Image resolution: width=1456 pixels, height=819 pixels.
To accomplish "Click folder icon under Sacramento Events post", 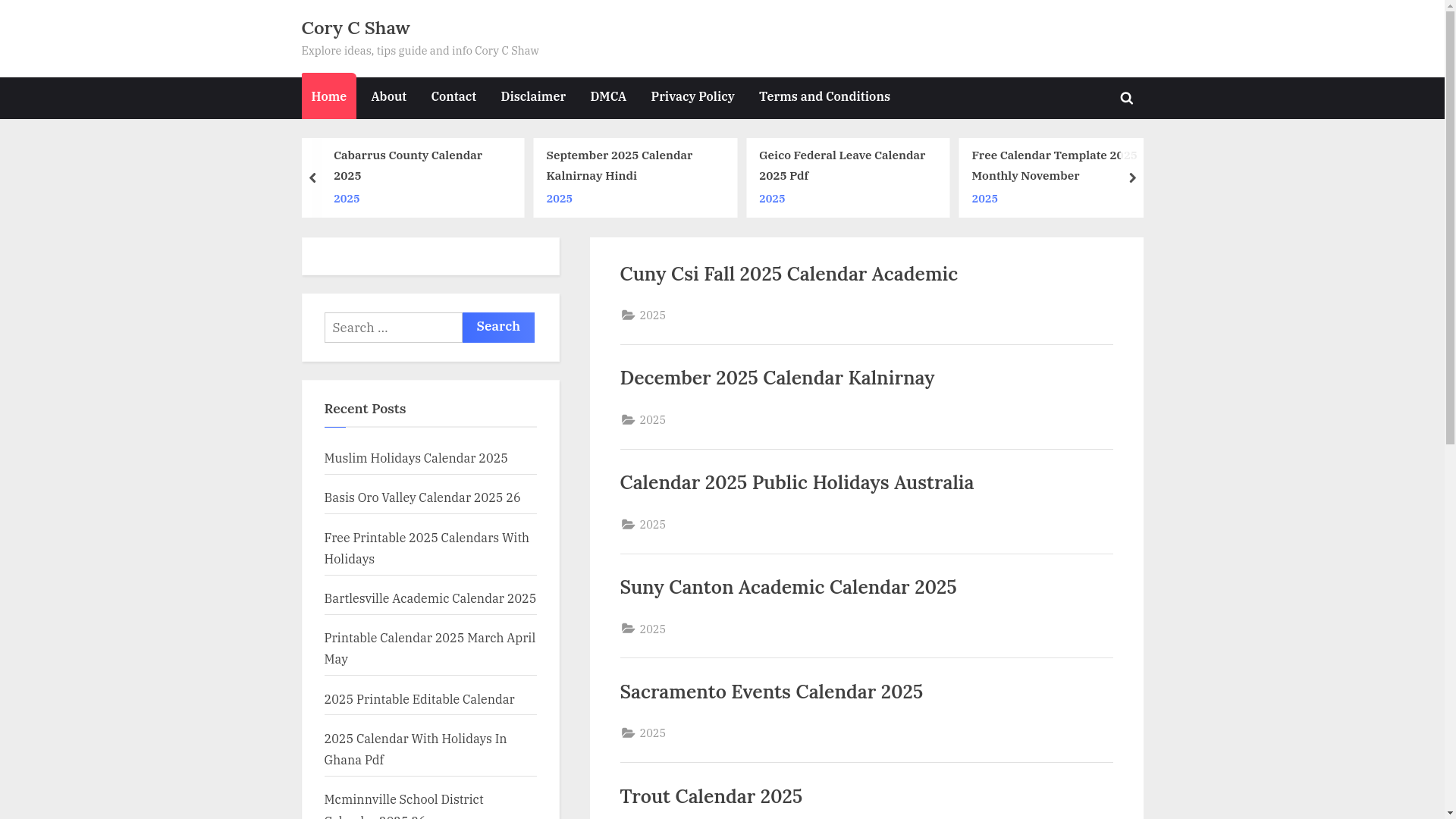I will point(628,733).
